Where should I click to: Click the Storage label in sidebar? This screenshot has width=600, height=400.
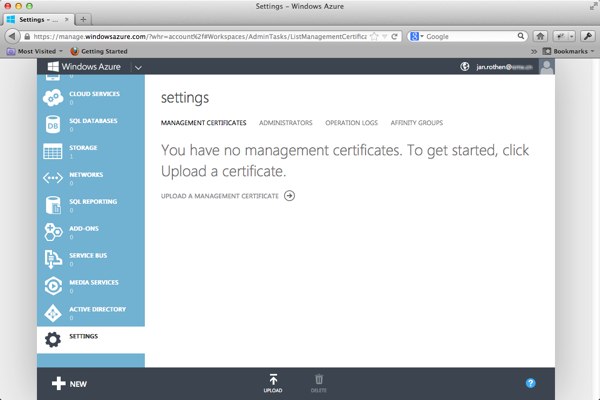click(83, 148)
